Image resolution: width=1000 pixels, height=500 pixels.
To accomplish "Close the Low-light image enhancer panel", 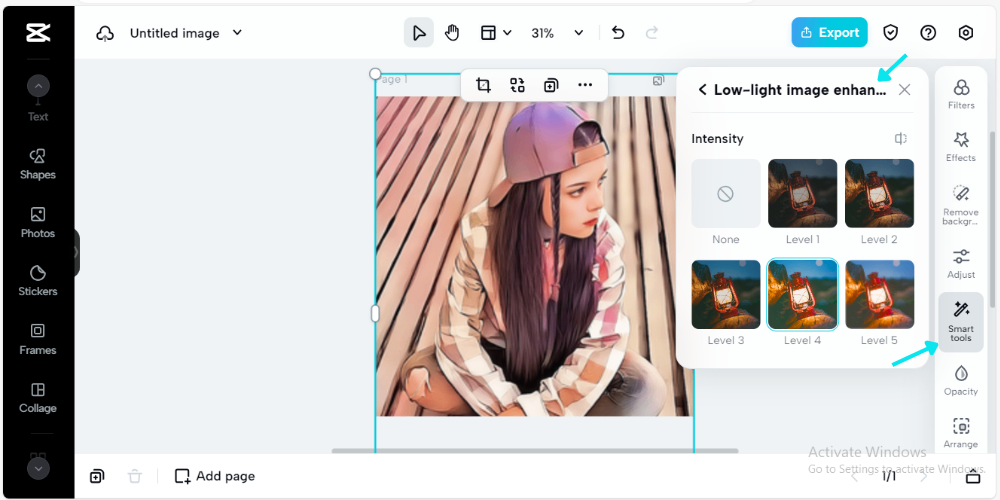I will pos(904,90).
